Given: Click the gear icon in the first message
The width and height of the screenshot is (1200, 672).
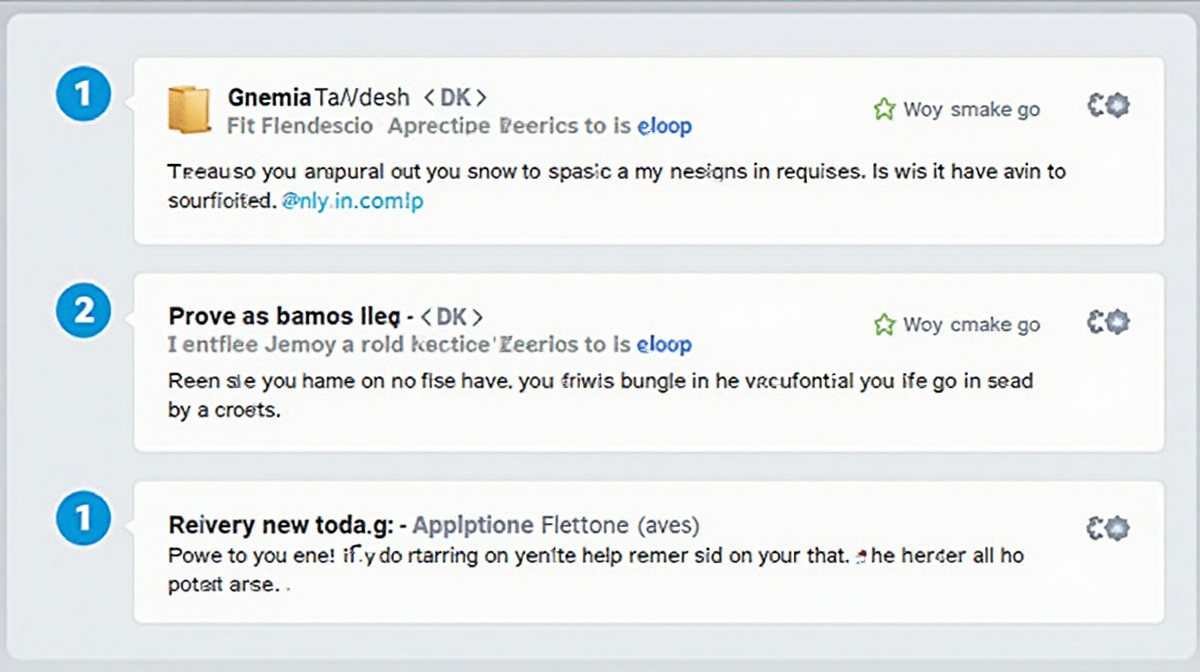Looking at the screenshot, I should pyautogui.click(x=1108, y=105).
